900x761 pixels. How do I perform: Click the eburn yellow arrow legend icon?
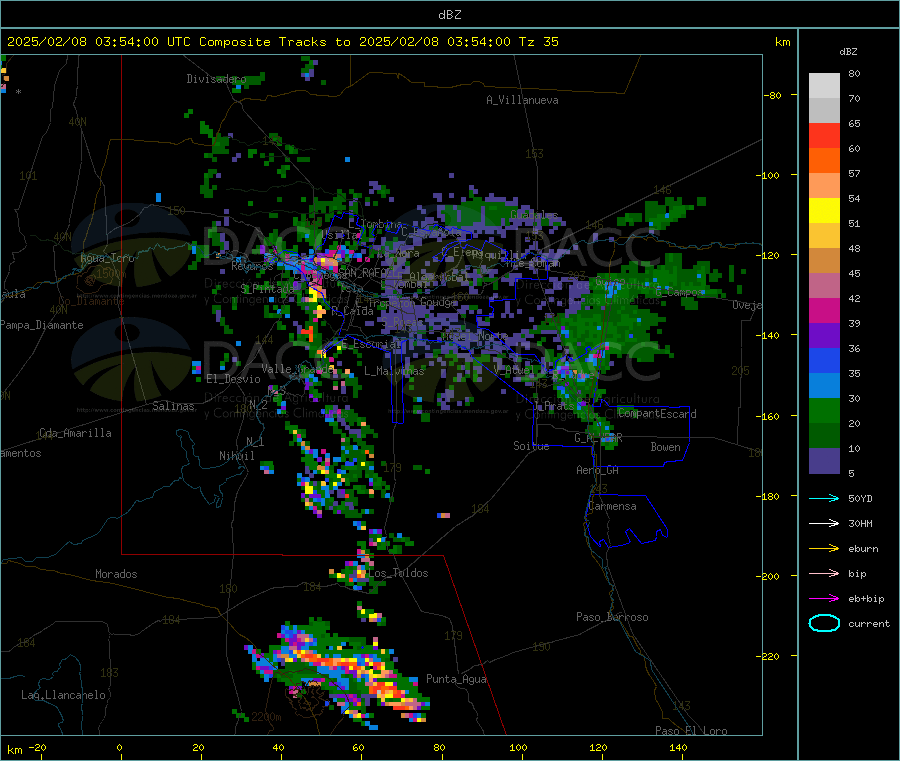click(x=824, y=548)
